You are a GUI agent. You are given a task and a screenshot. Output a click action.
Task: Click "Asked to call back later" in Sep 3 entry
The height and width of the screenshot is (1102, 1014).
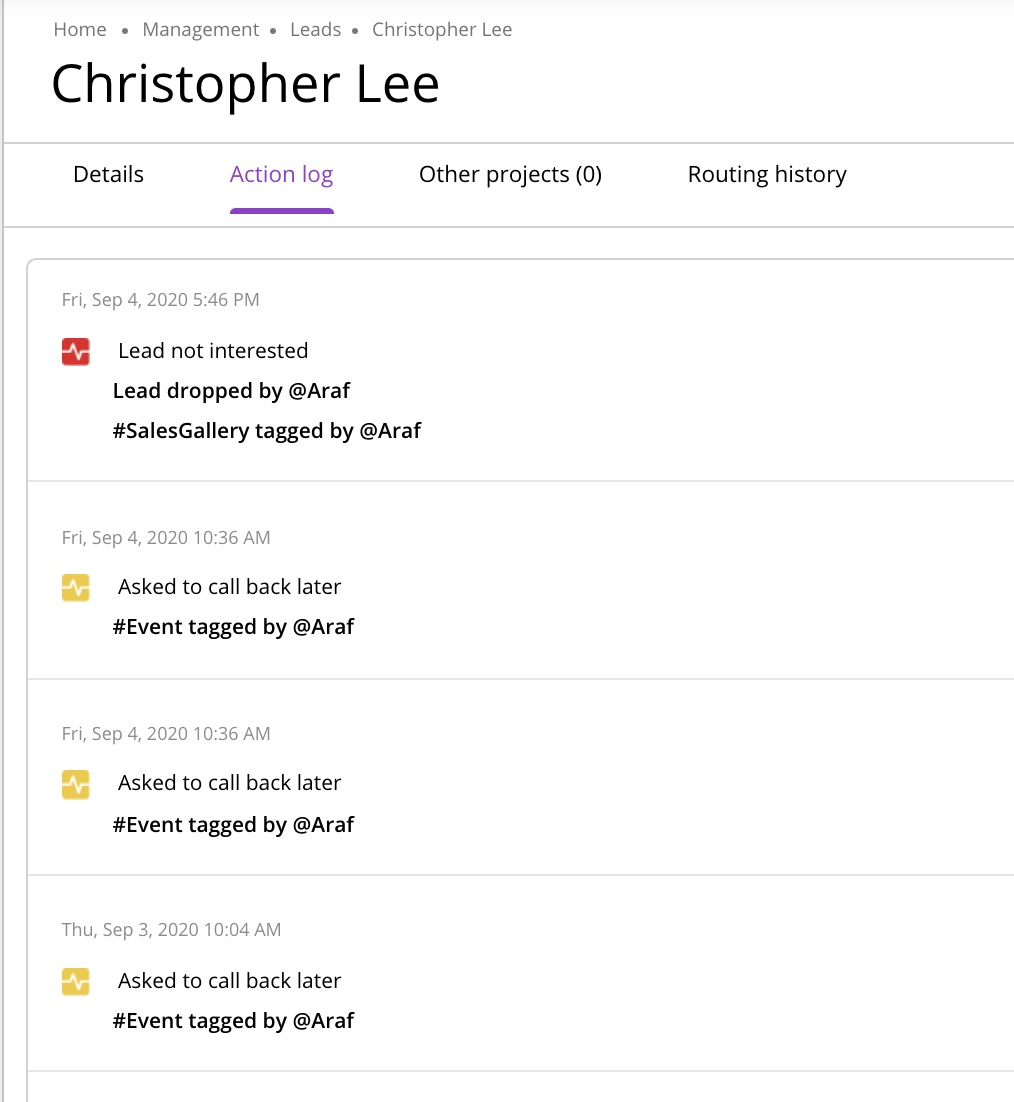coord(229,981)
